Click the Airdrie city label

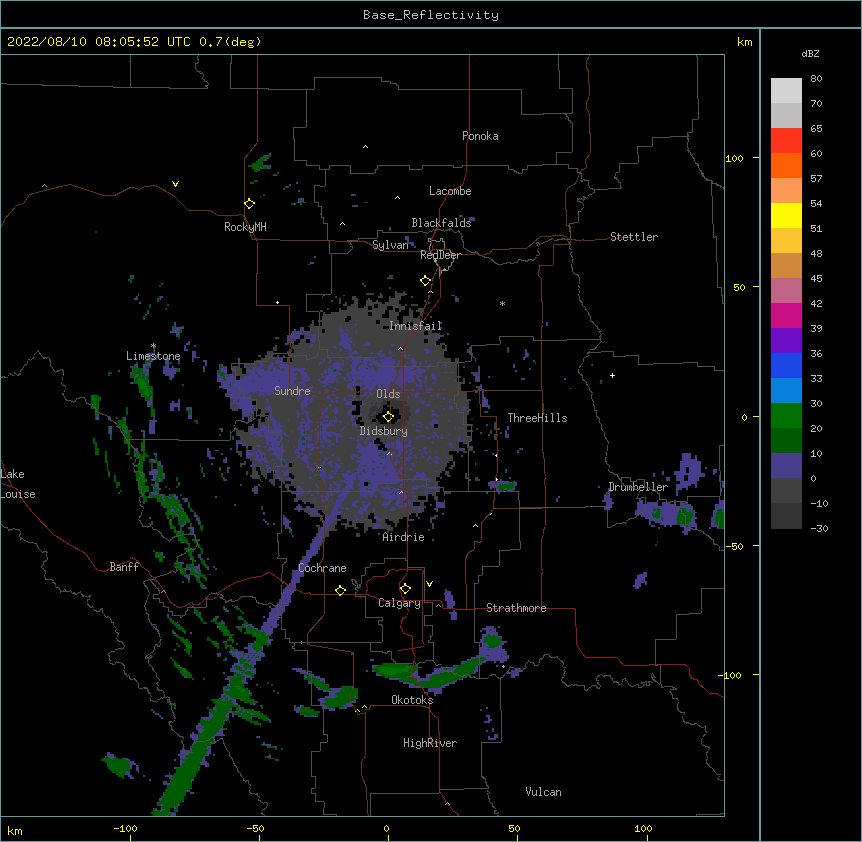(404, 537)
